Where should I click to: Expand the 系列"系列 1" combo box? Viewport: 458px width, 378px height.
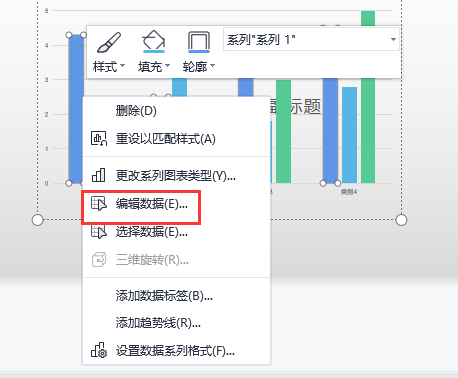(x=393, y=39)
